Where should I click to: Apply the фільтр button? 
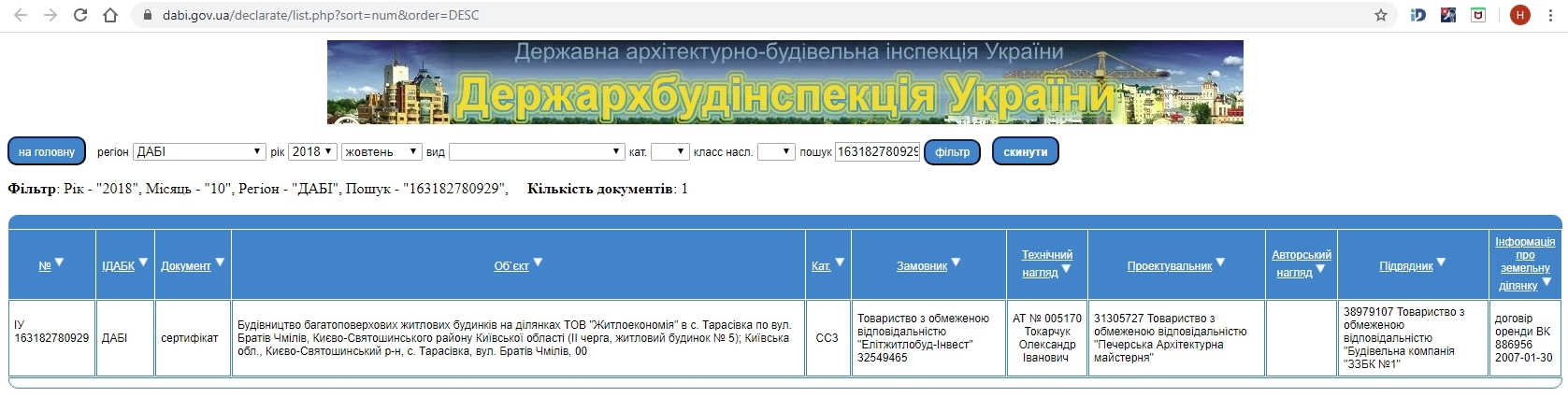[952, 151]
